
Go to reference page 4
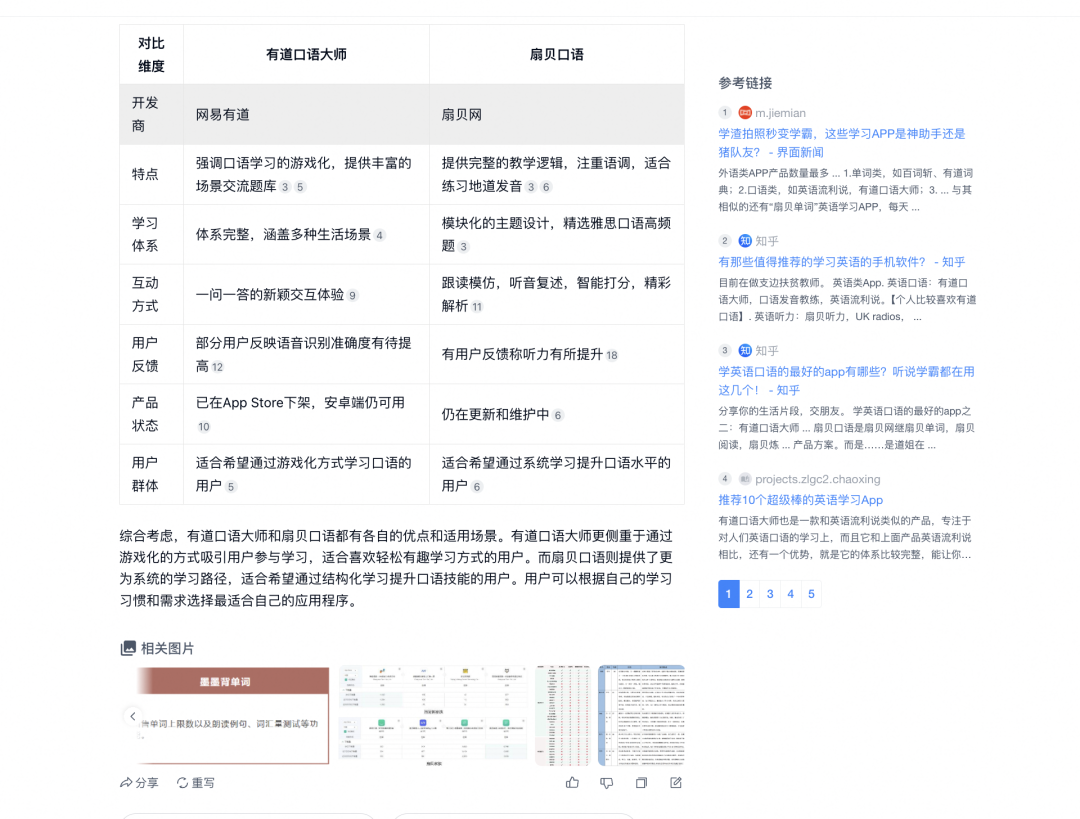(x=791, y=594)
